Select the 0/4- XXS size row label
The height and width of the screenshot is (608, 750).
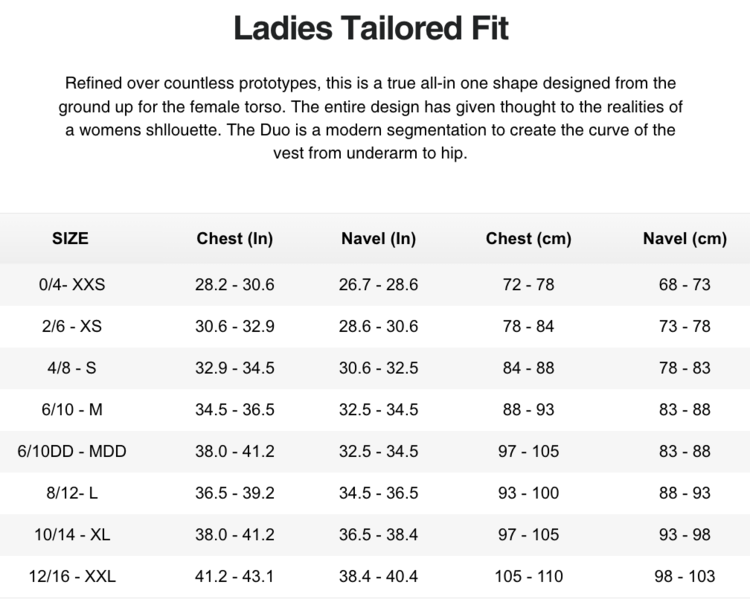click(x=72, y=285)
